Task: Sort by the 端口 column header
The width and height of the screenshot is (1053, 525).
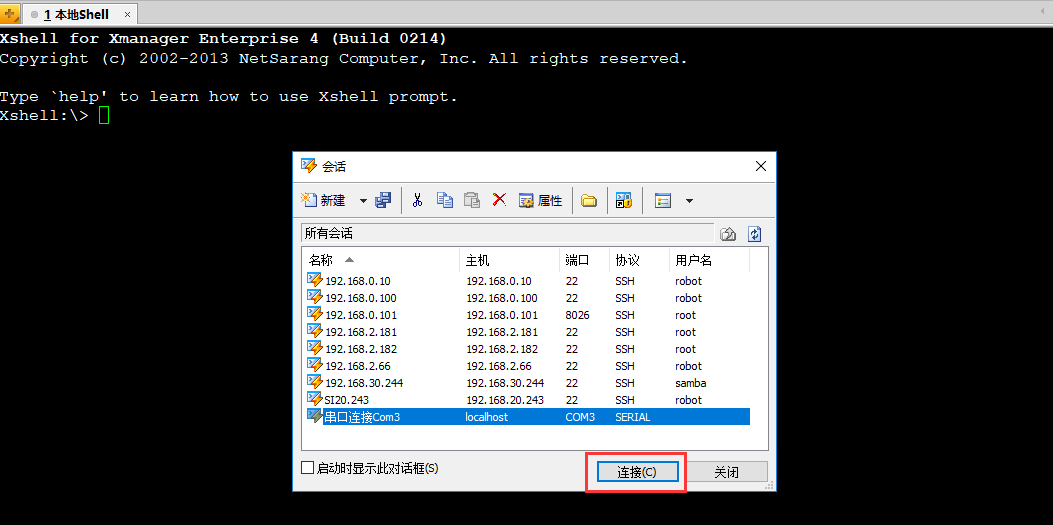Action: click(585, 260)
